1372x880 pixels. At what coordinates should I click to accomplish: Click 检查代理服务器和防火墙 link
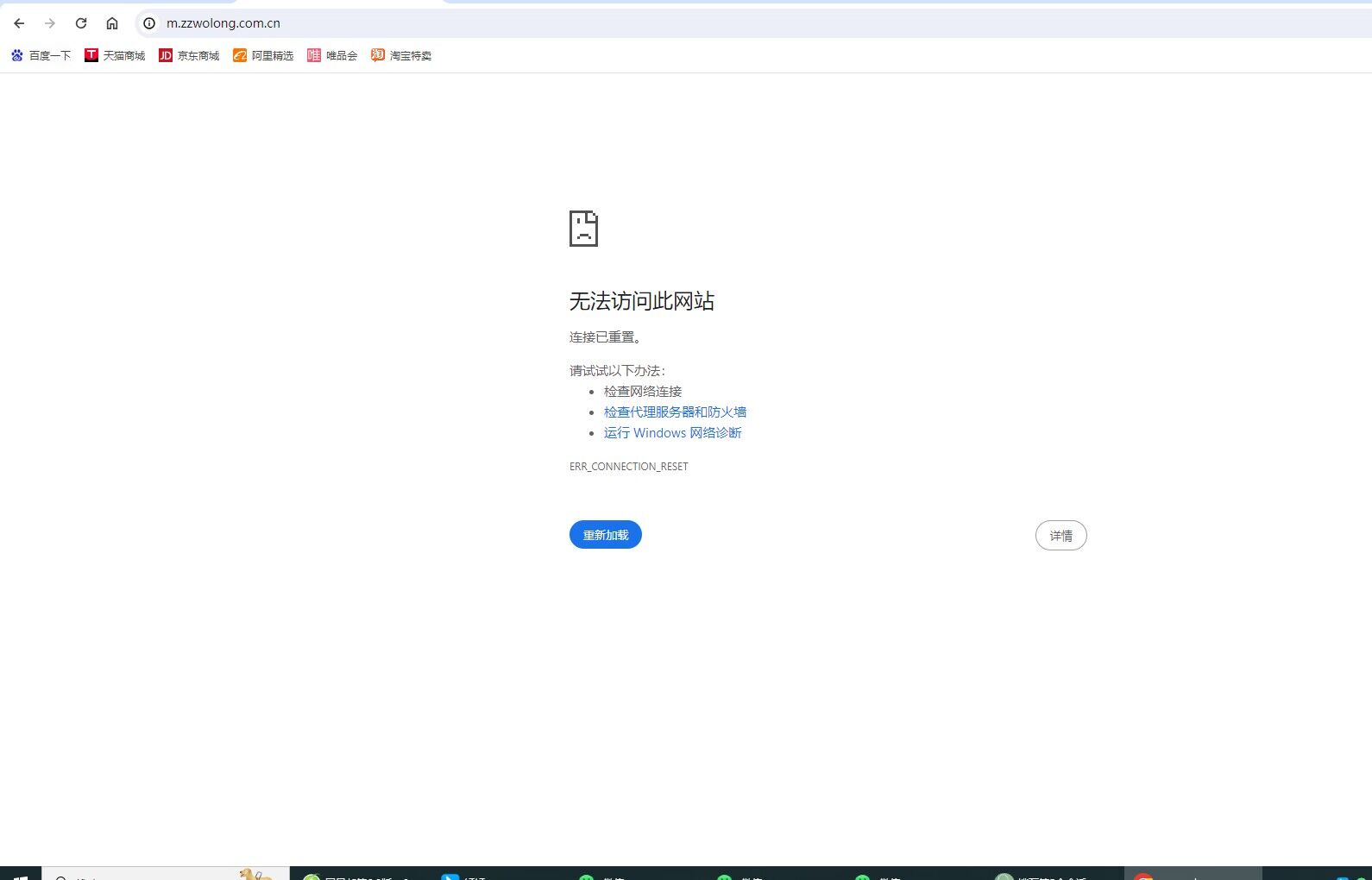point(675,412)
